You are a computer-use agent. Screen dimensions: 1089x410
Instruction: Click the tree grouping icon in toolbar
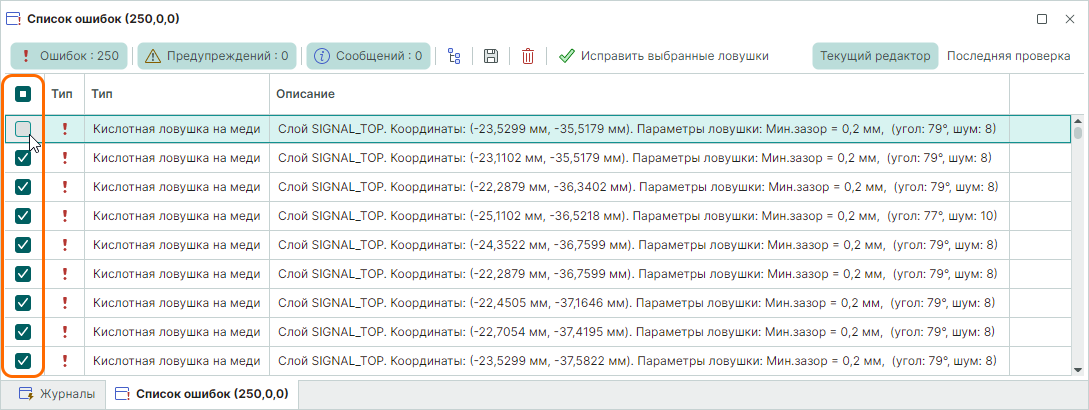click(454, 56)
